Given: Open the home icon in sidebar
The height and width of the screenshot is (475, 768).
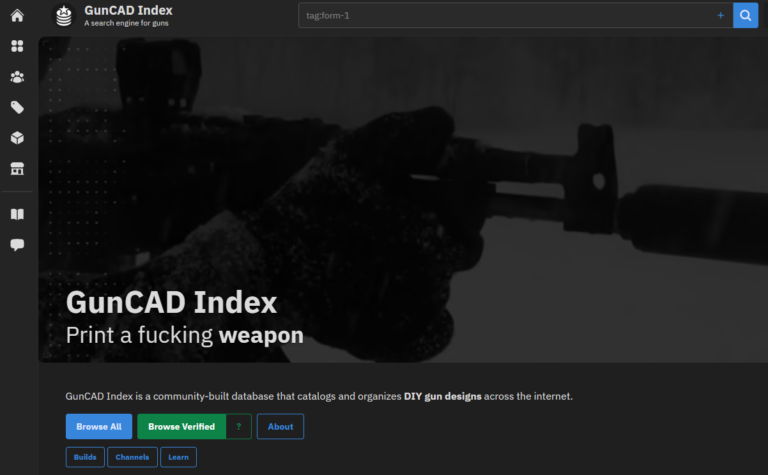Looking at the screenshot, I should click(x=17, y=16).
